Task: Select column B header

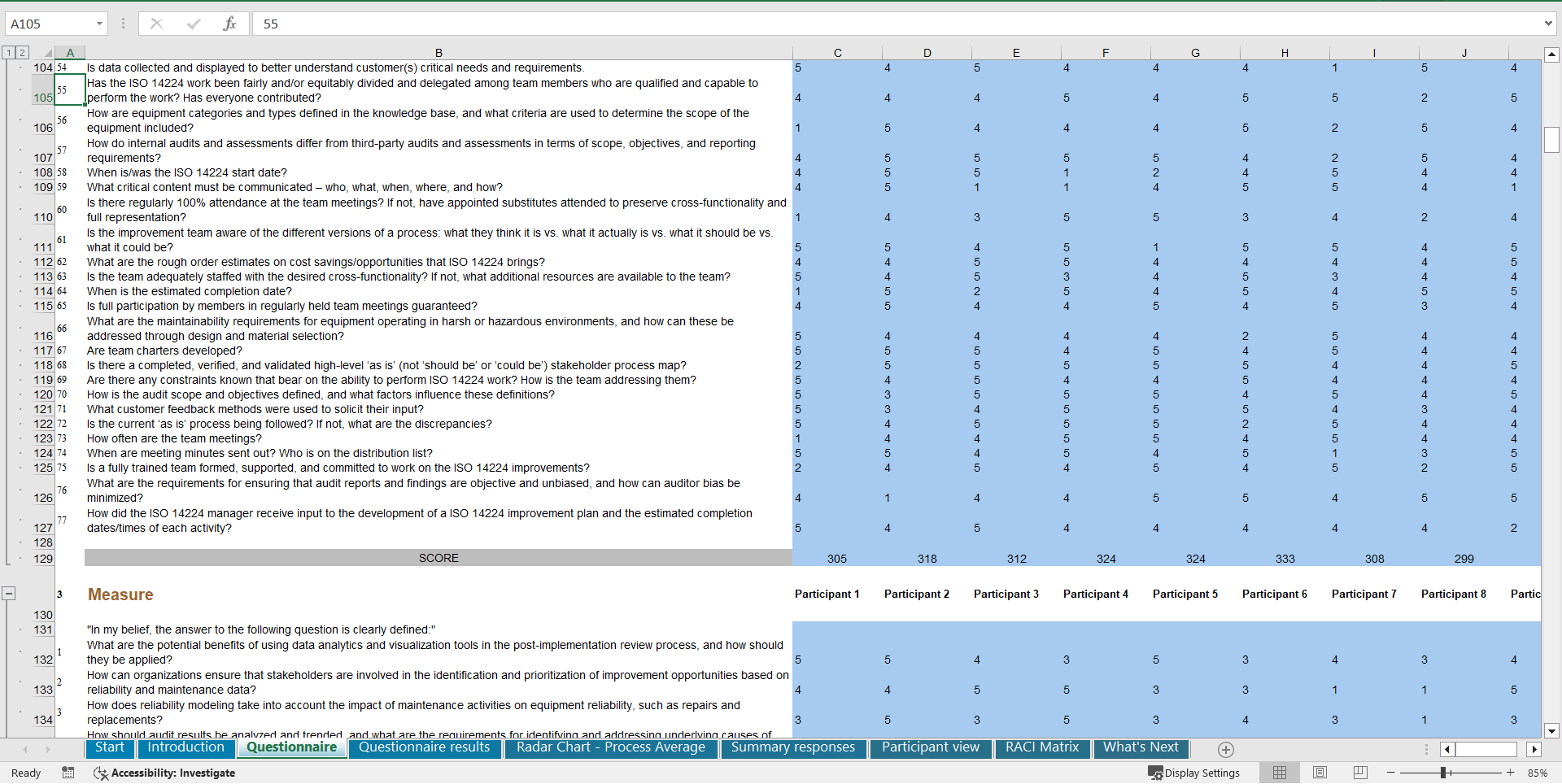Action: point(438,53)
